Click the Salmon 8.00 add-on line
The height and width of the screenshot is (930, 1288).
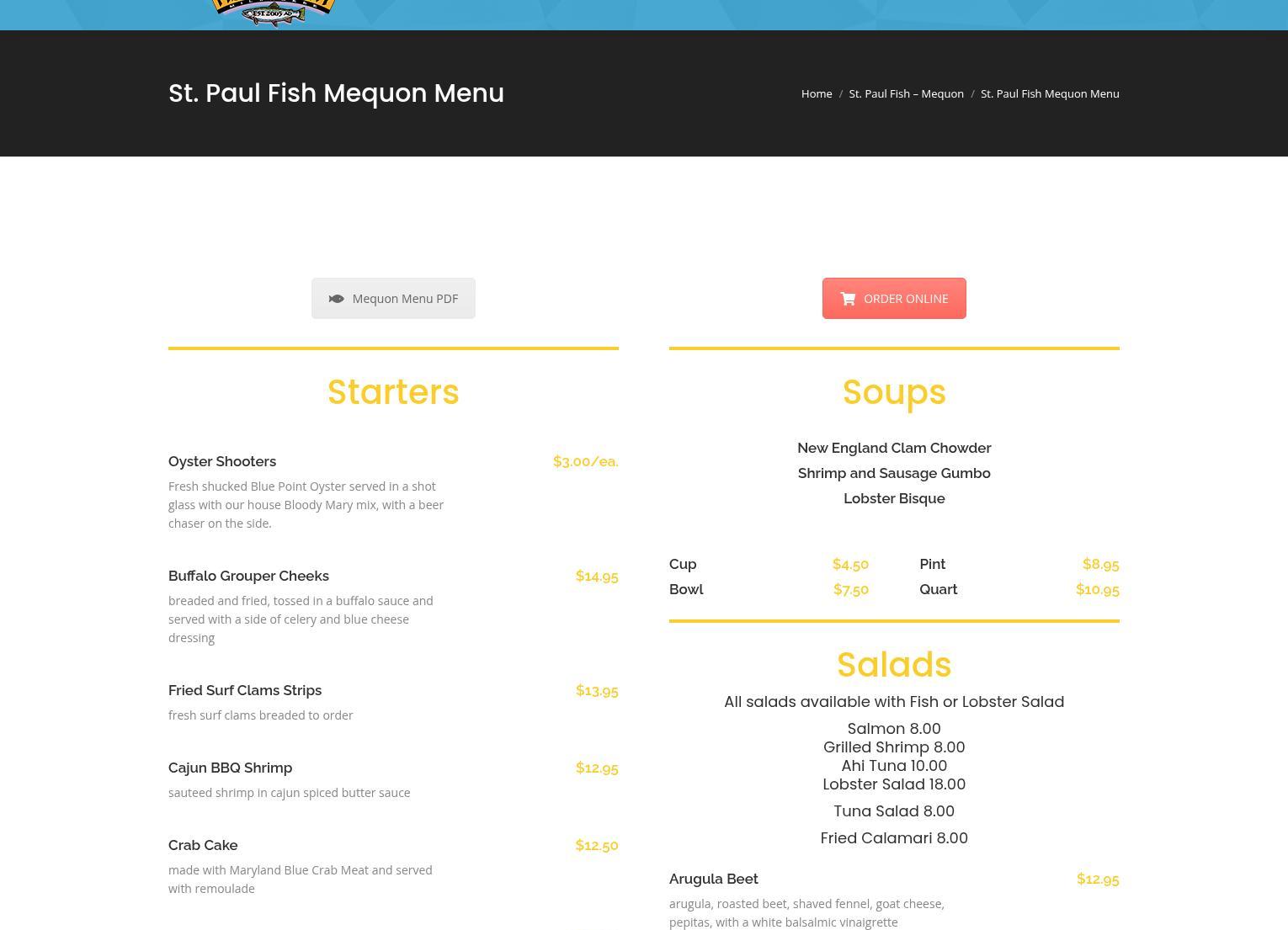894,729
